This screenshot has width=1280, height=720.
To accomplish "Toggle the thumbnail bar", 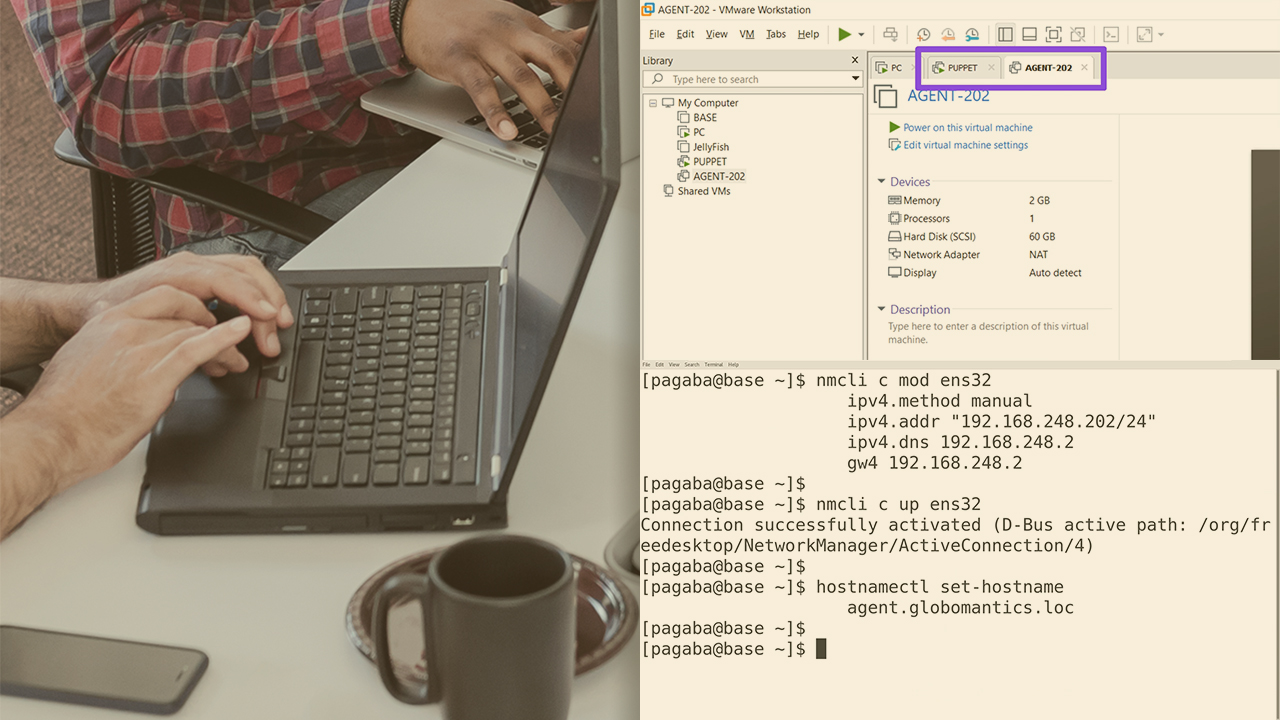I will coord(1029,33).
